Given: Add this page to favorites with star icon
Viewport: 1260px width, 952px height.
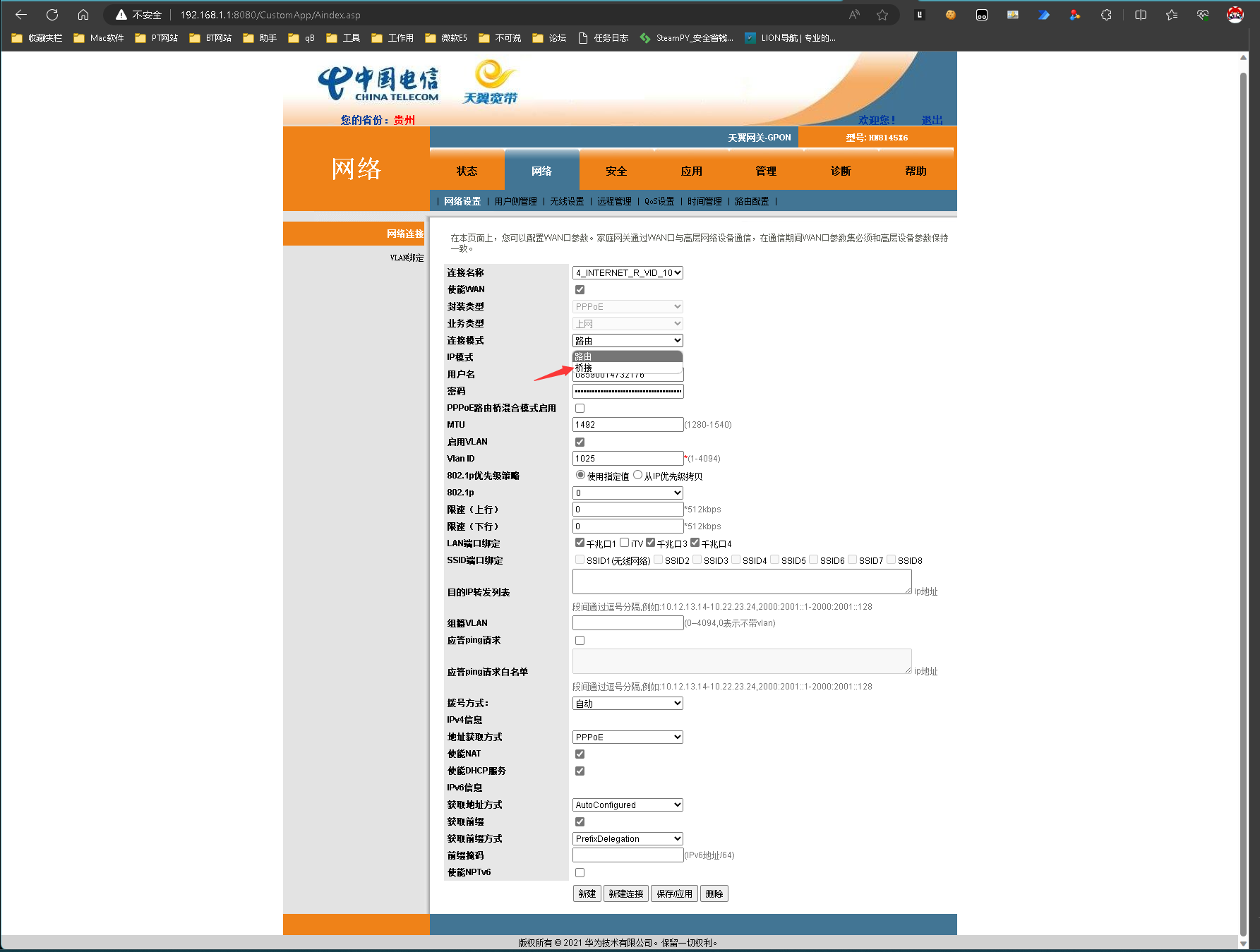Looking at the screenshot, I should [x=882, y=15].
